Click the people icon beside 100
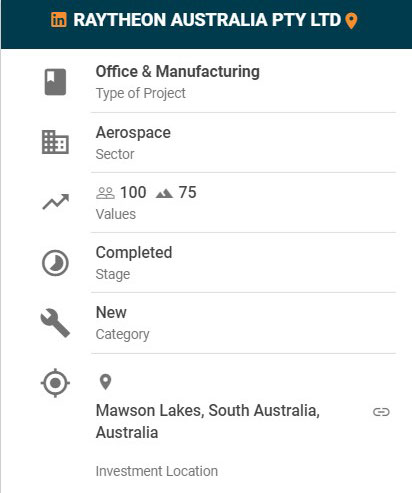Viewport: 412px width, 493px height. tap(105, 193)
